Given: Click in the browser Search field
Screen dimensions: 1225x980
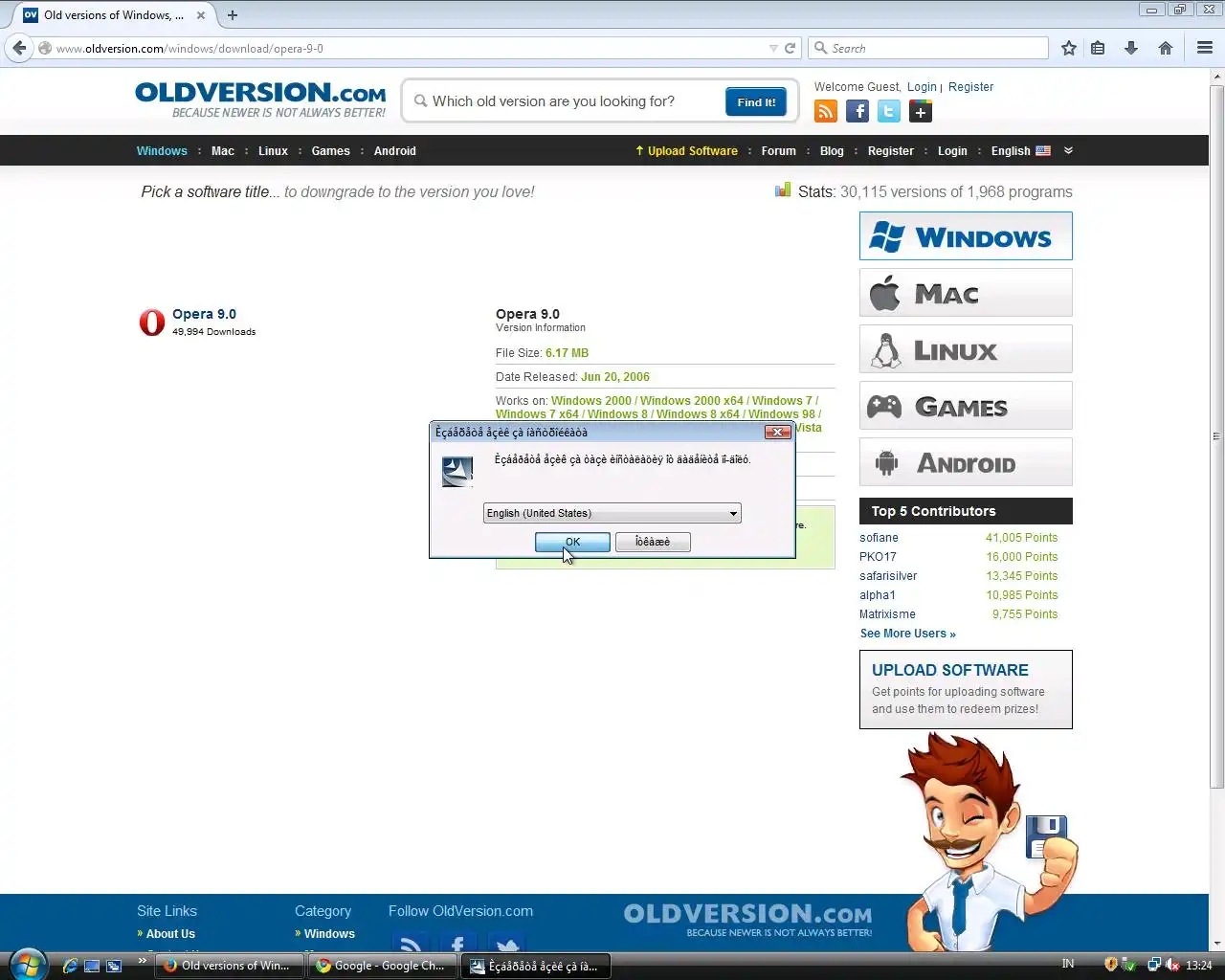Looking at the screenshot, I should [x=929, y=48].
